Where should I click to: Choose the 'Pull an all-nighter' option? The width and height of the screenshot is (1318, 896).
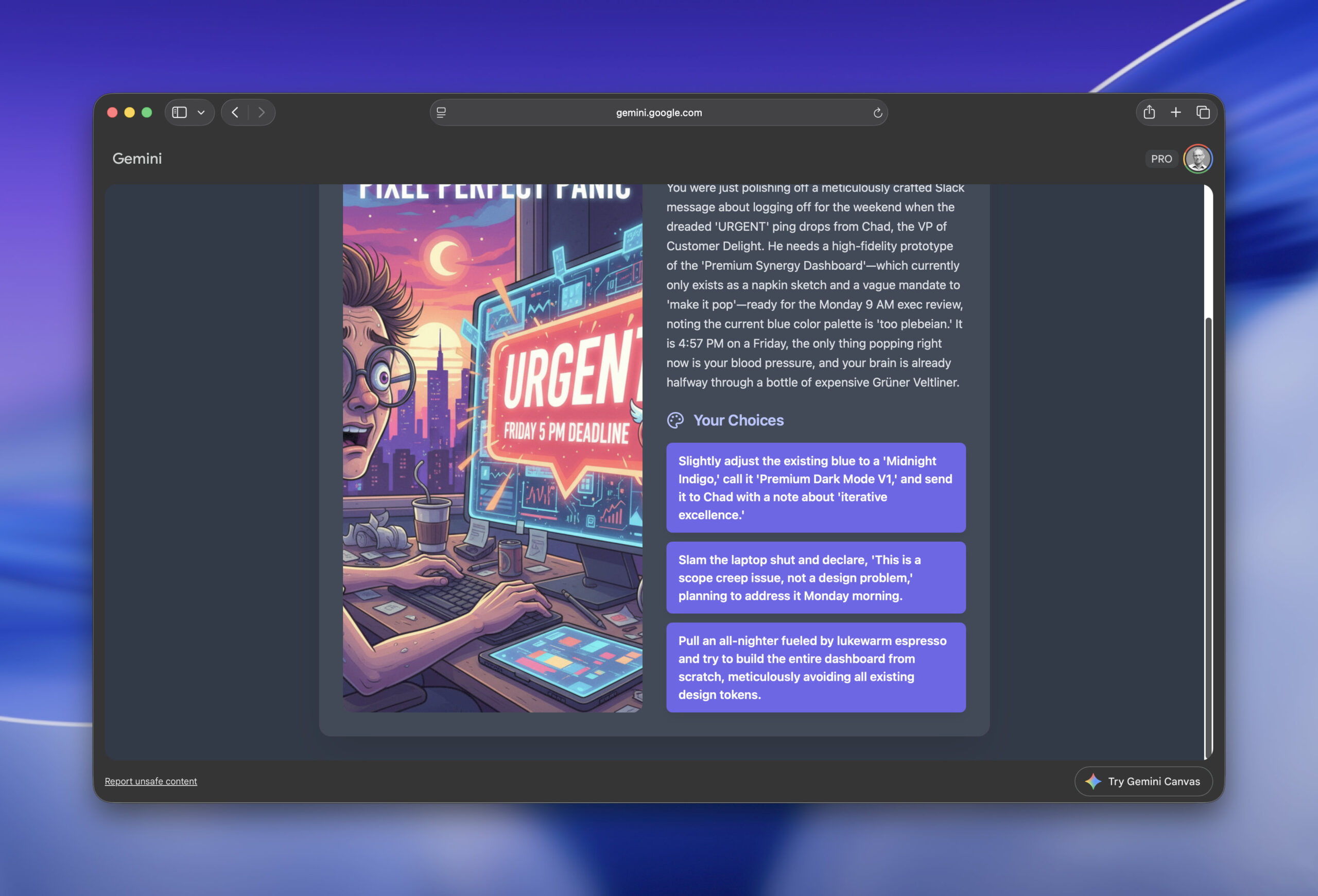(x=815, y=667)
